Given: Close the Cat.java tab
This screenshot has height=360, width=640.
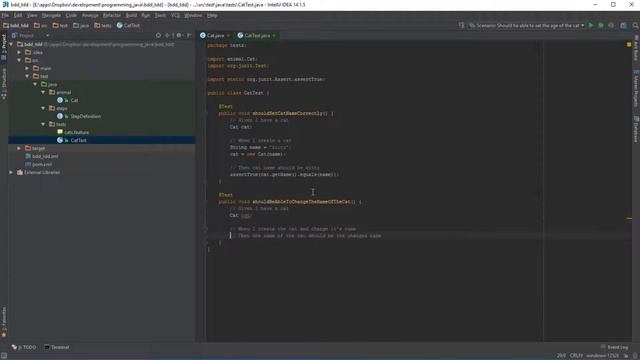Looking at the screenshot, I should [229, 36].
